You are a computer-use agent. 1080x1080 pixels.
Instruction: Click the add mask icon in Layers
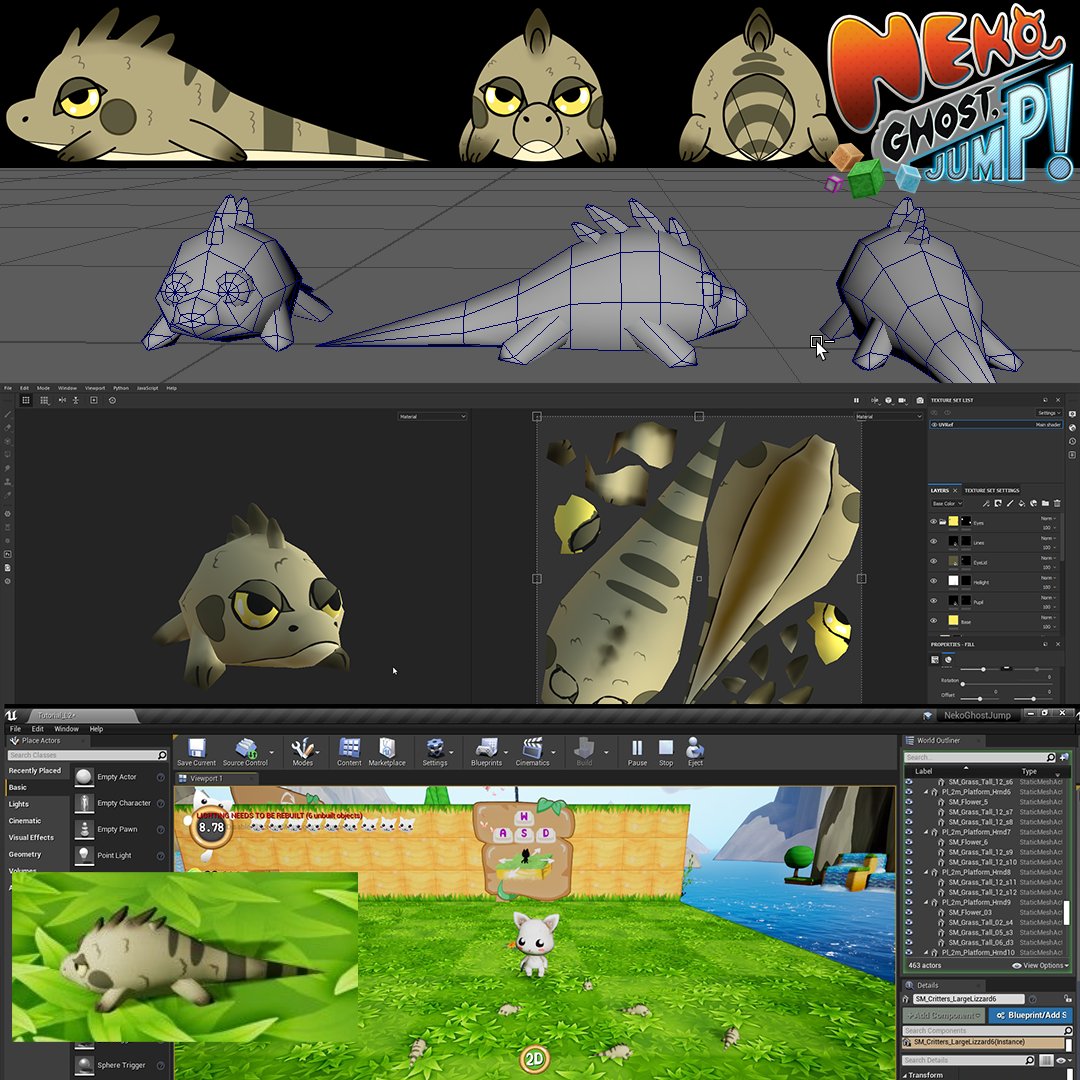(x=998, y=503)
